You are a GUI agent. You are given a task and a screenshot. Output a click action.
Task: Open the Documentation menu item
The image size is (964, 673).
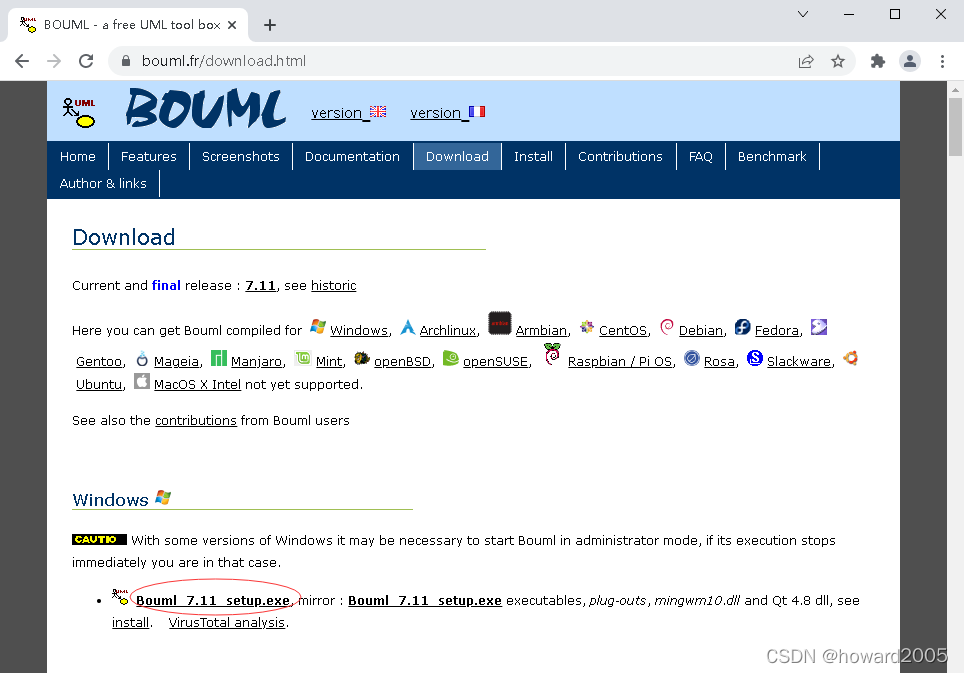(x=352, y=156)
